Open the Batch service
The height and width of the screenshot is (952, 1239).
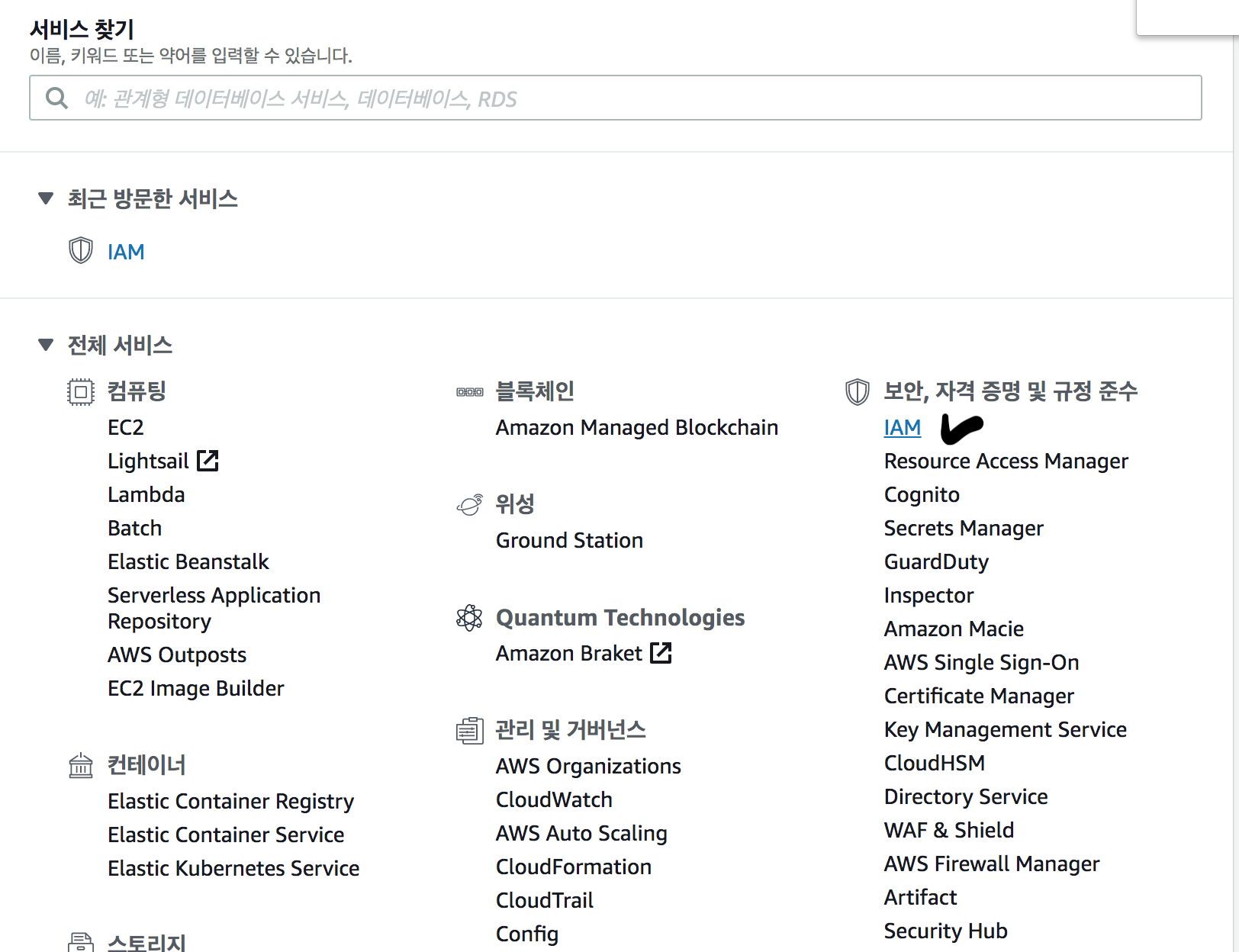coord(135,529)
